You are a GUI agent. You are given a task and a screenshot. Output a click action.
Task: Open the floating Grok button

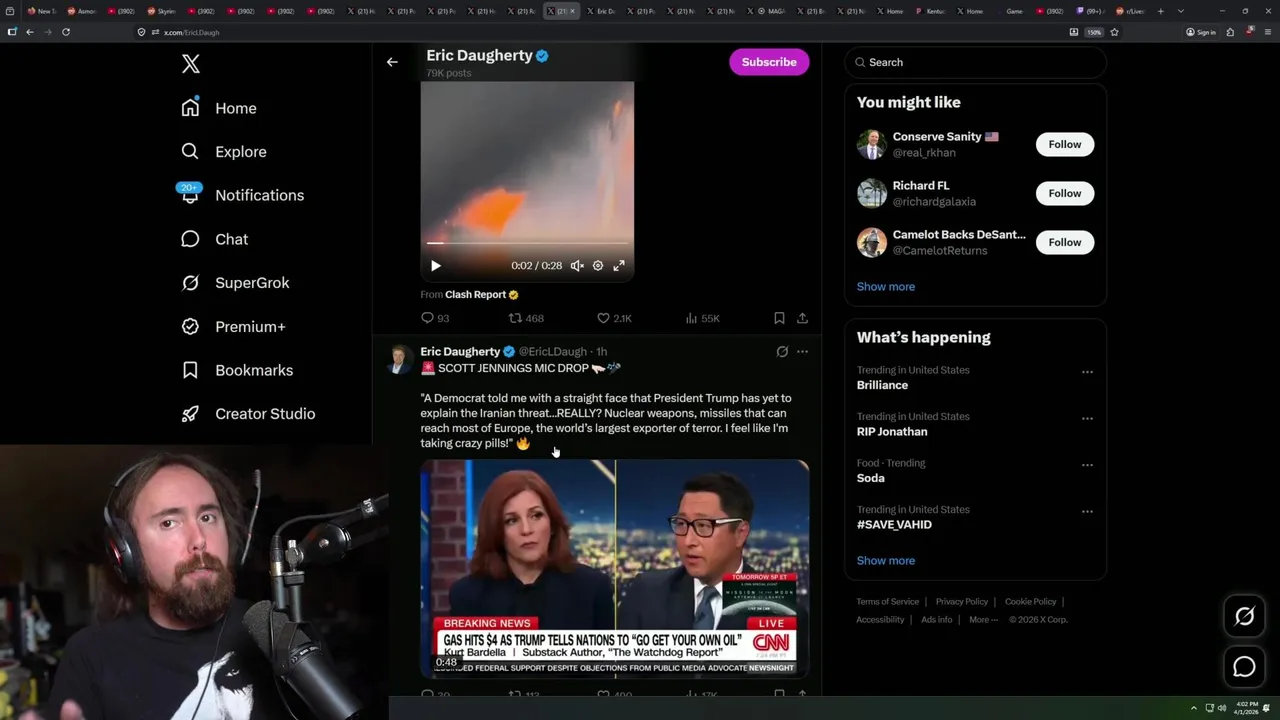point(1244,617)
